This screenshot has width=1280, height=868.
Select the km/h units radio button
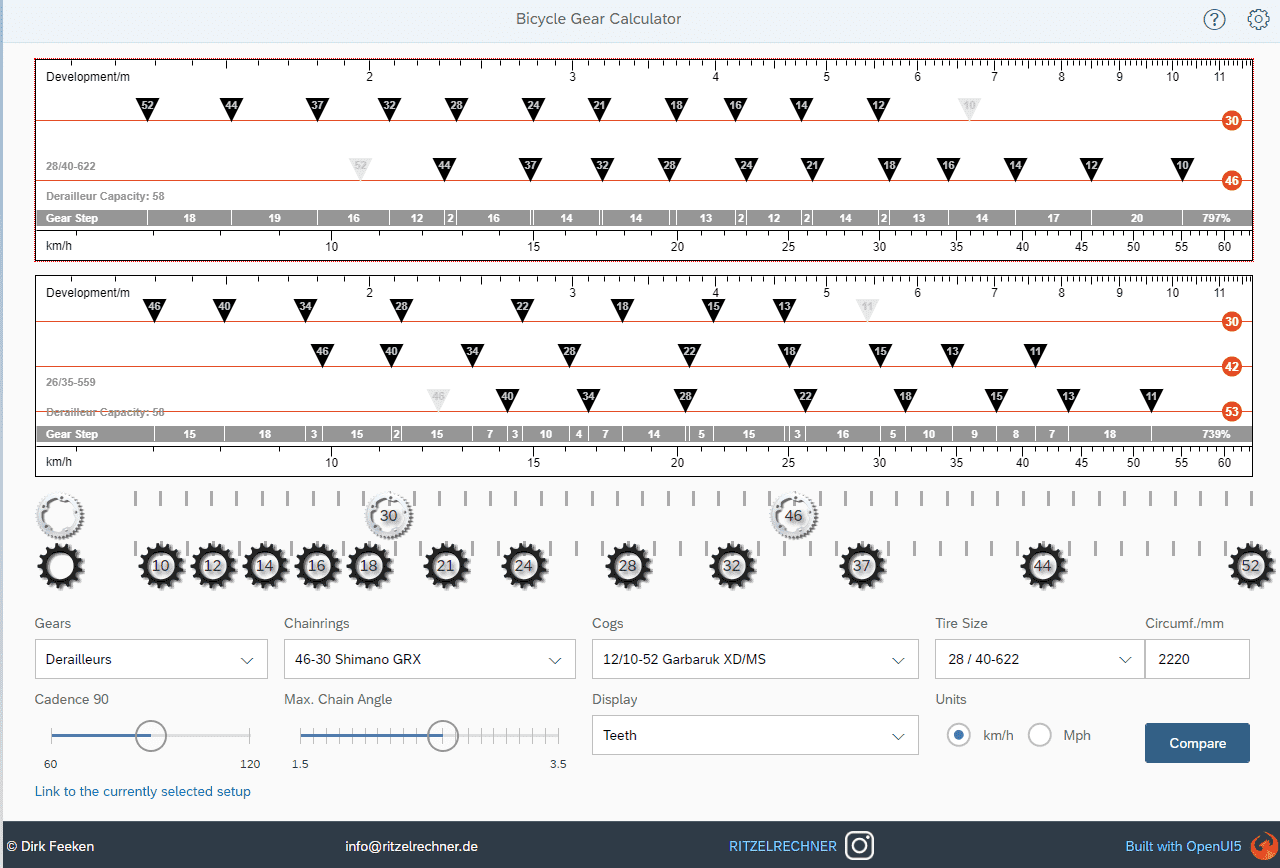pyautogui.click(x=958, y=735)
